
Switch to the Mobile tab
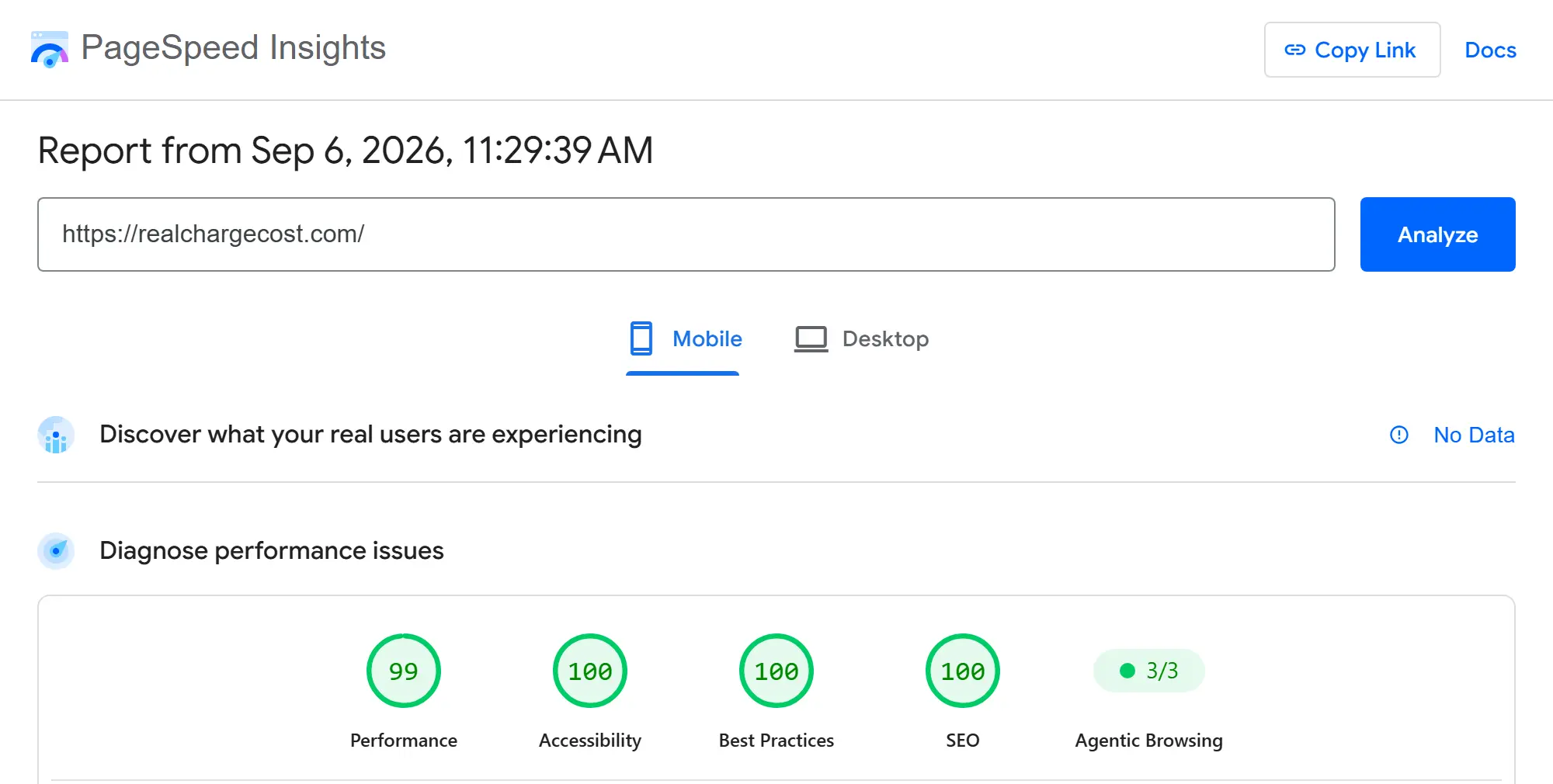[683, 339]
